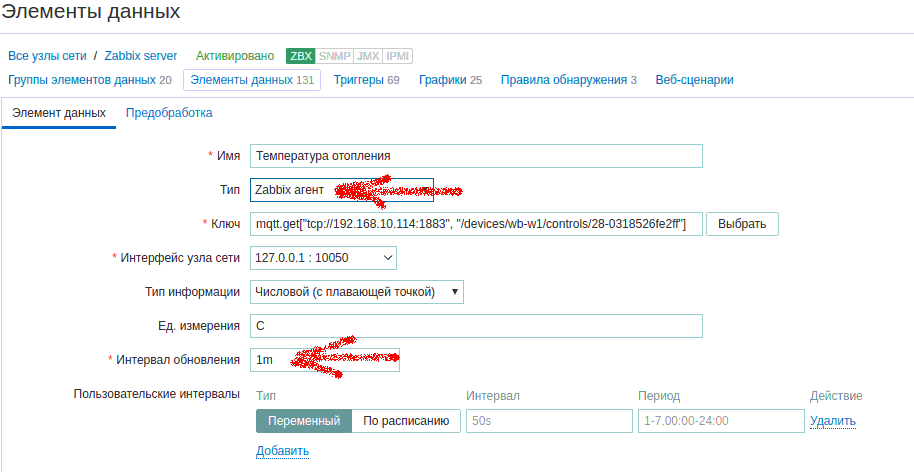The image size is (914, 472).
Task: Click the IPMI availability indicator
Action: tap(398, 56)
